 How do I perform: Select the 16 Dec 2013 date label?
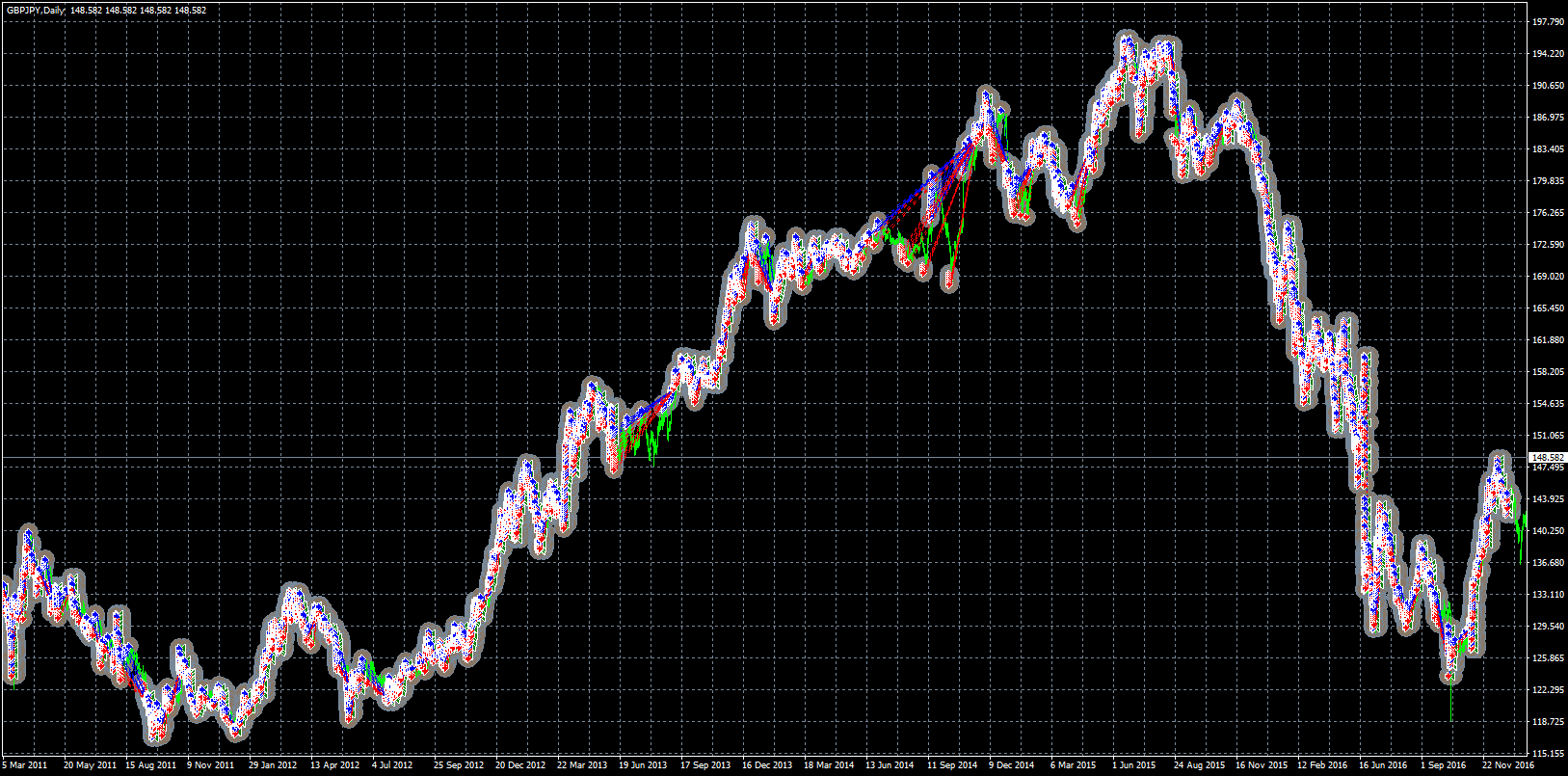[767, 765]
